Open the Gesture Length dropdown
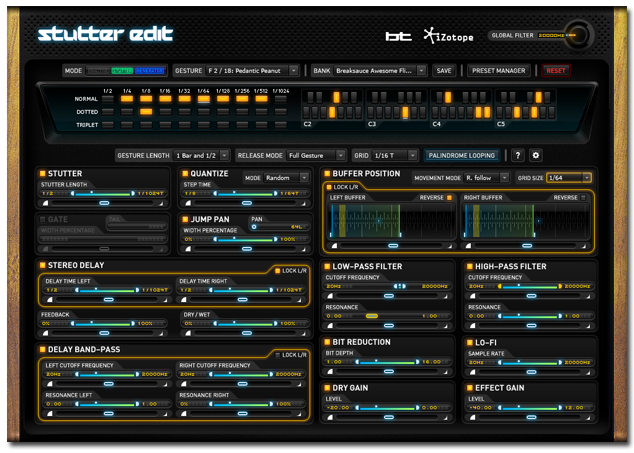This screenshot has width=634, height=453. pos(202,155)
